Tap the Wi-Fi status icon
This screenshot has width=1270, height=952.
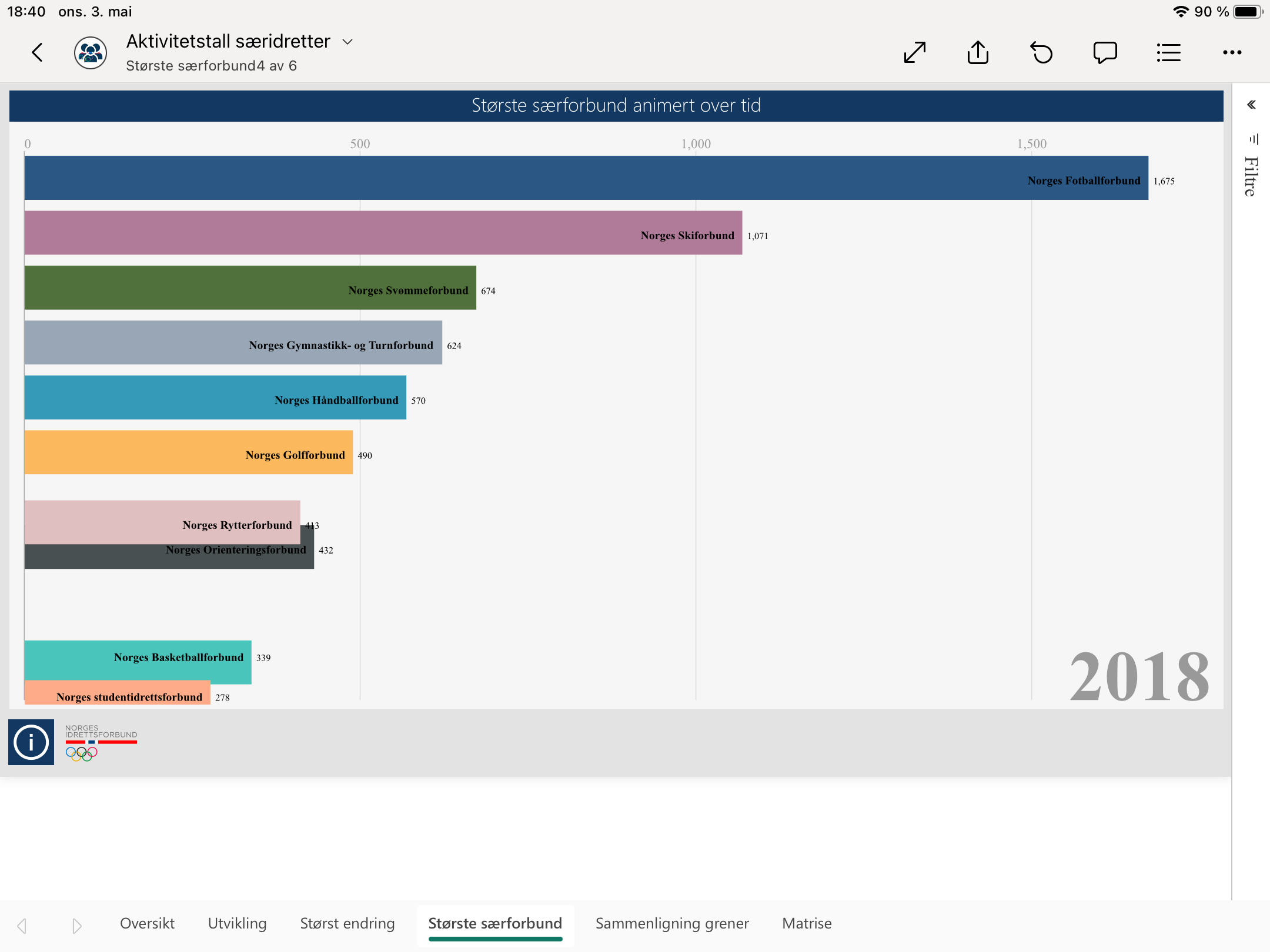coord(1181,12)
